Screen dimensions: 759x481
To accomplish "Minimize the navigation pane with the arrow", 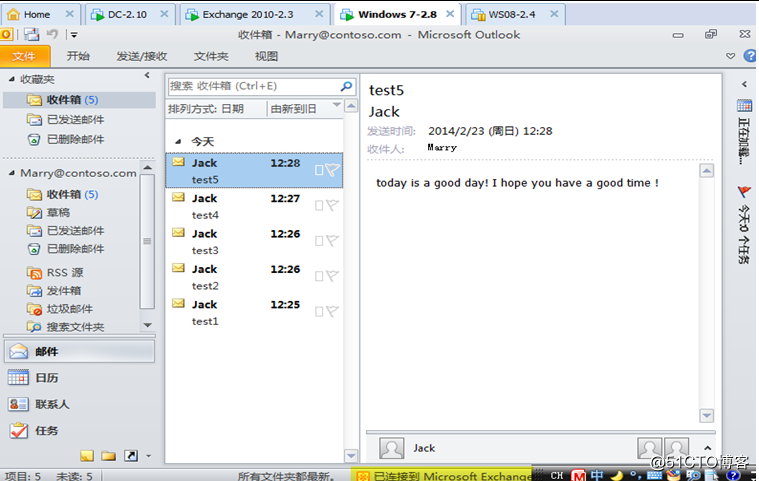I will [147, 75].
